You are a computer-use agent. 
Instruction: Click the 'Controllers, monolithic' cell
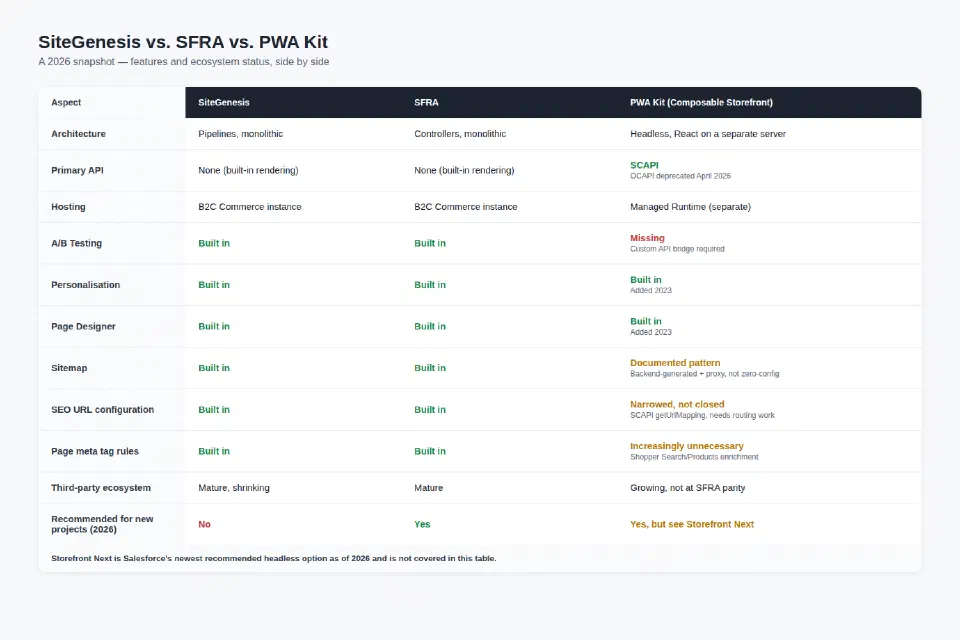(460, 134)
